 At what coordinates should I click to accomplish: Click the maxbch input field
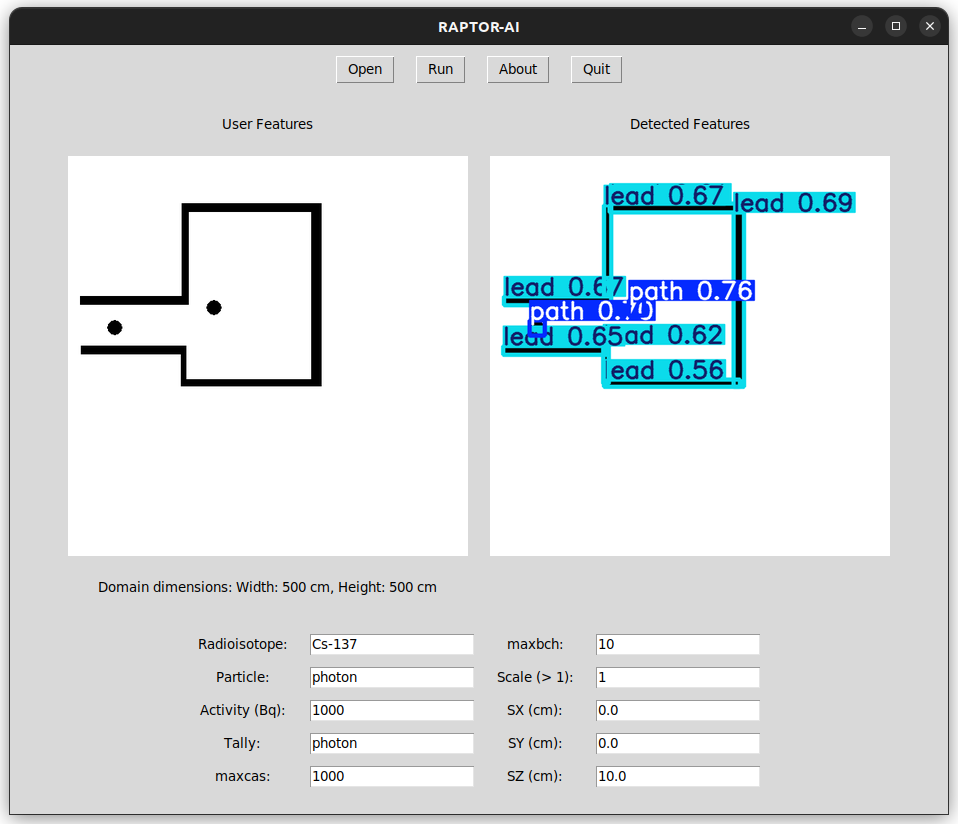click(677, 645)
